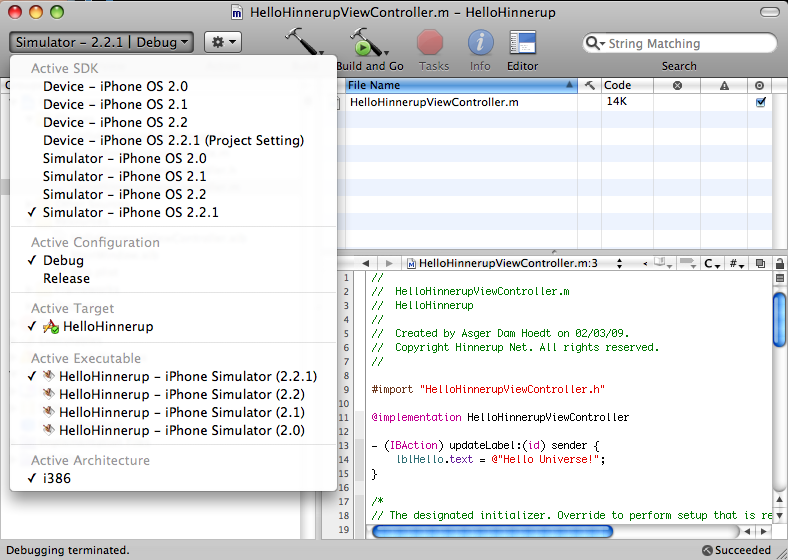Click Debugging terminated status text

pyautogui.click(x=68, y=550)
